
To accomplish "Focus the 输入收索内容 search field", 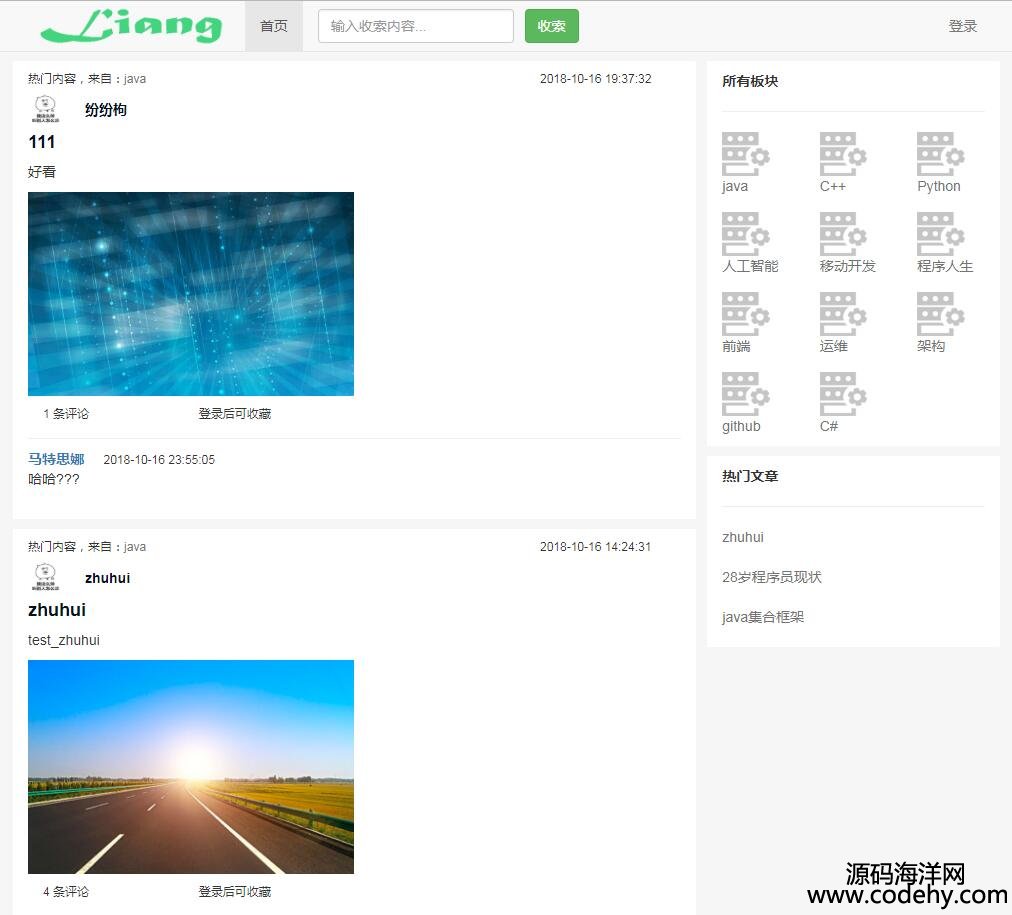I will (x=415, y=26).
